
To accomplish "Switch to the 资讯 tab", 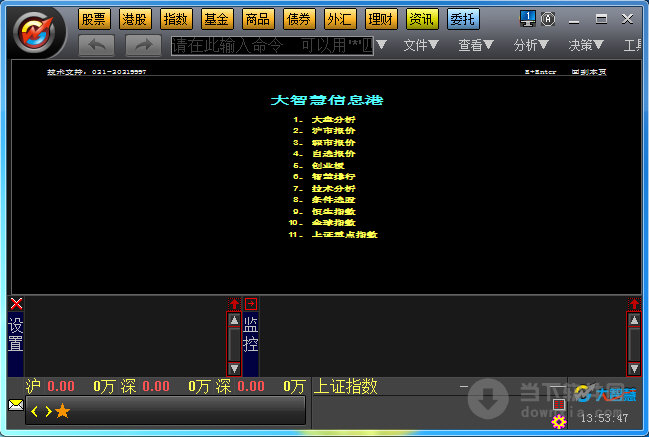I will click(x=422, y=19).
